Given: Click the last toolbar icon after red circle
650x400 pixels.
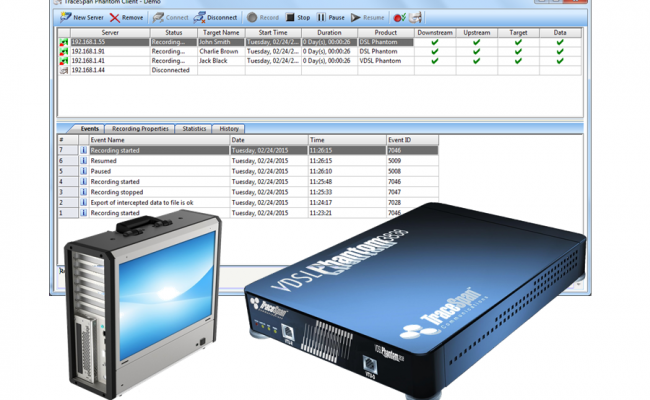Looking at the screenshot, I should pyautogui.click(x=415, y=17).
